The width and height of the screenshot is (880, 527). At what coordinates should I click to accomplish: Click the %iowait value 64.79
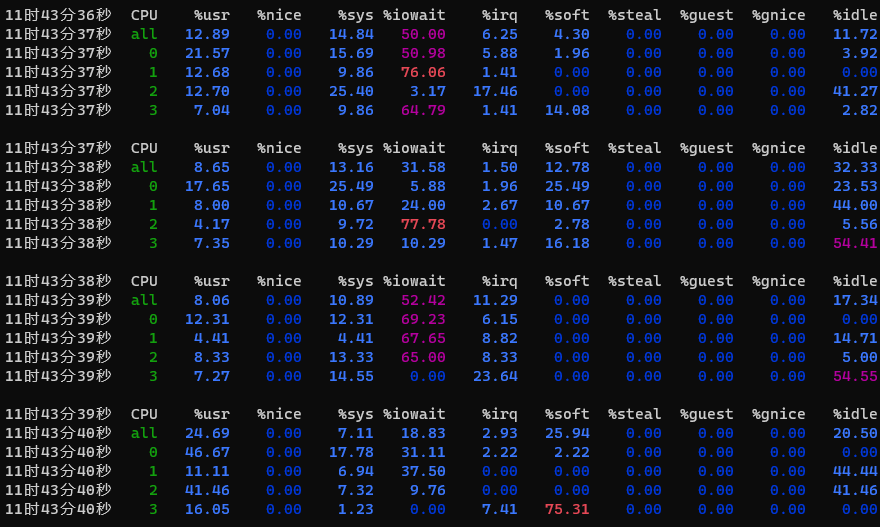click(x=423, y=110)
